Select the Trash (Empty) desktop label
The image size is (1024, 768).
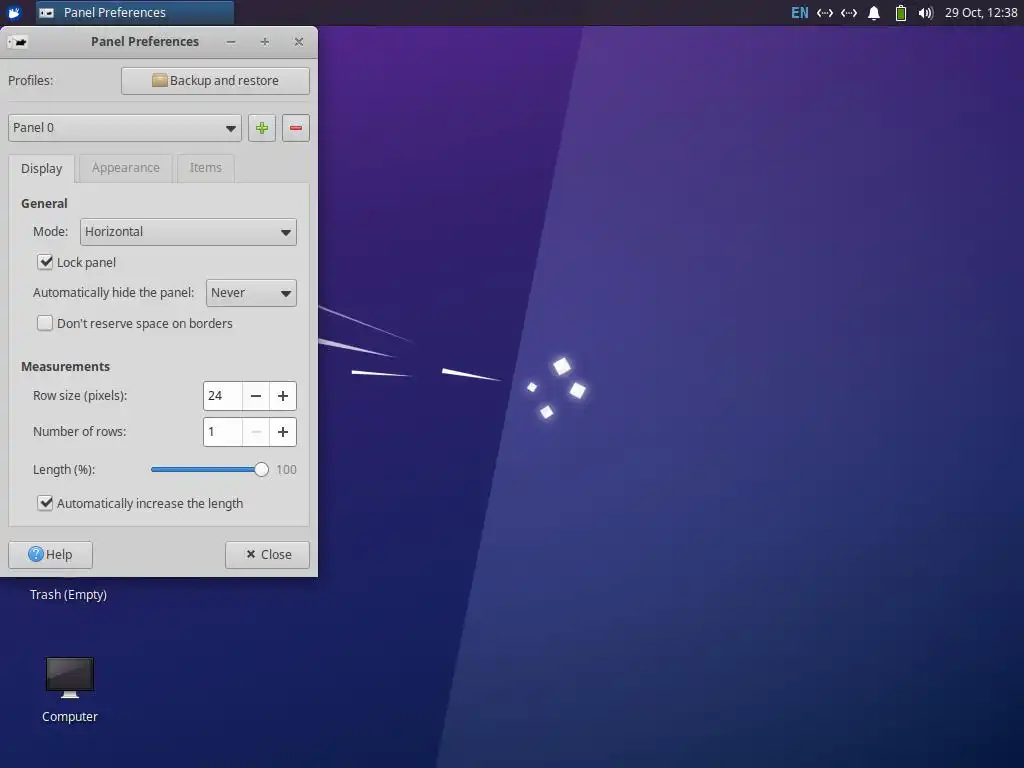click(69, 595)
